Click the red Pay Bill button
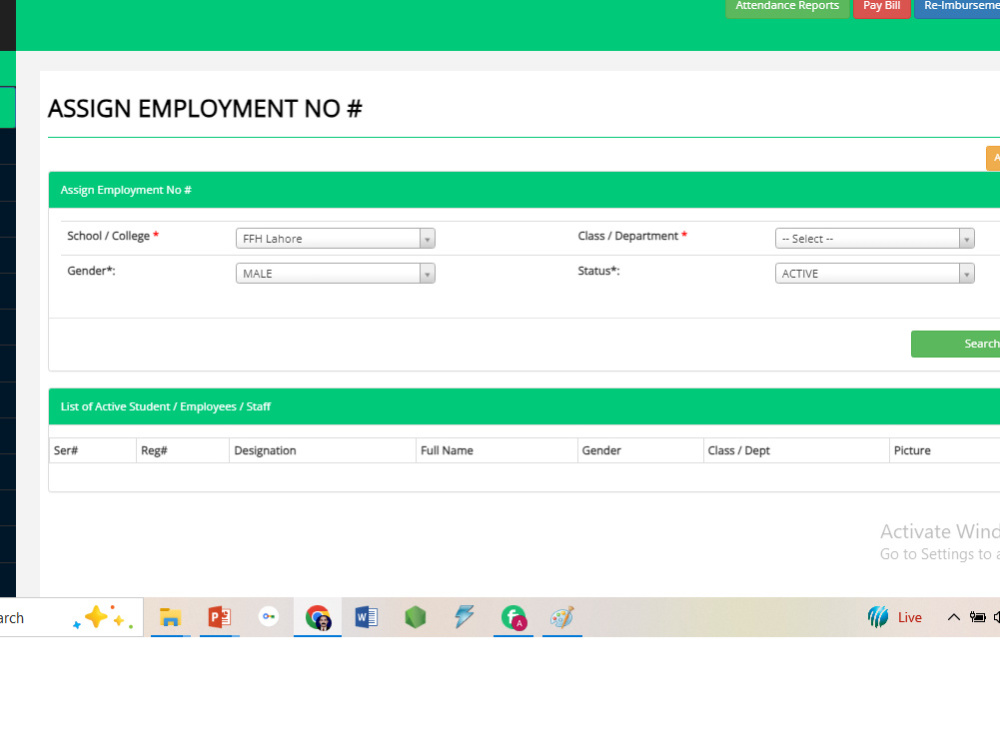 [881, 7]
